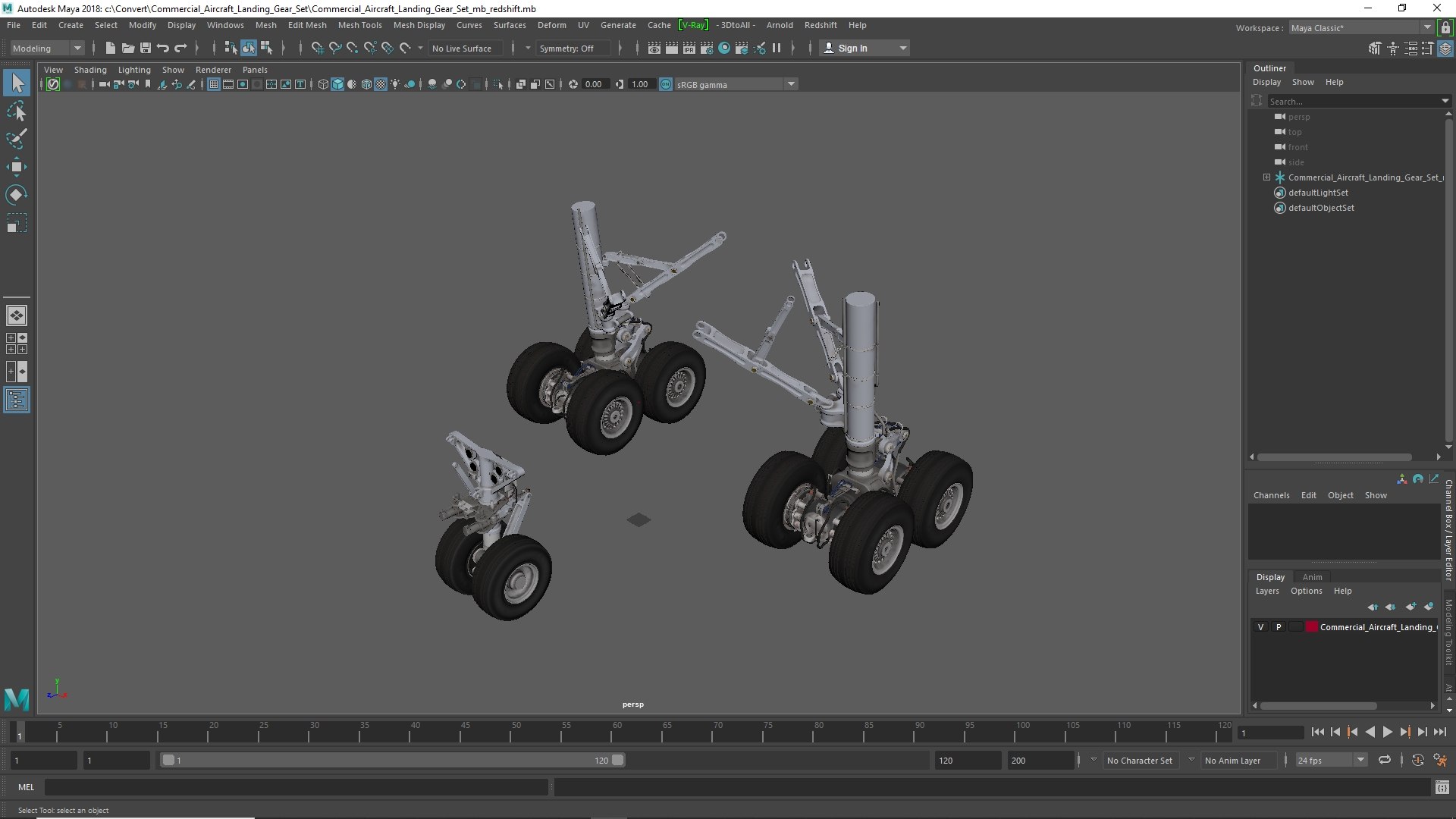Open the Sign In dropdown
1456x819 pixels.
[864, 48]
